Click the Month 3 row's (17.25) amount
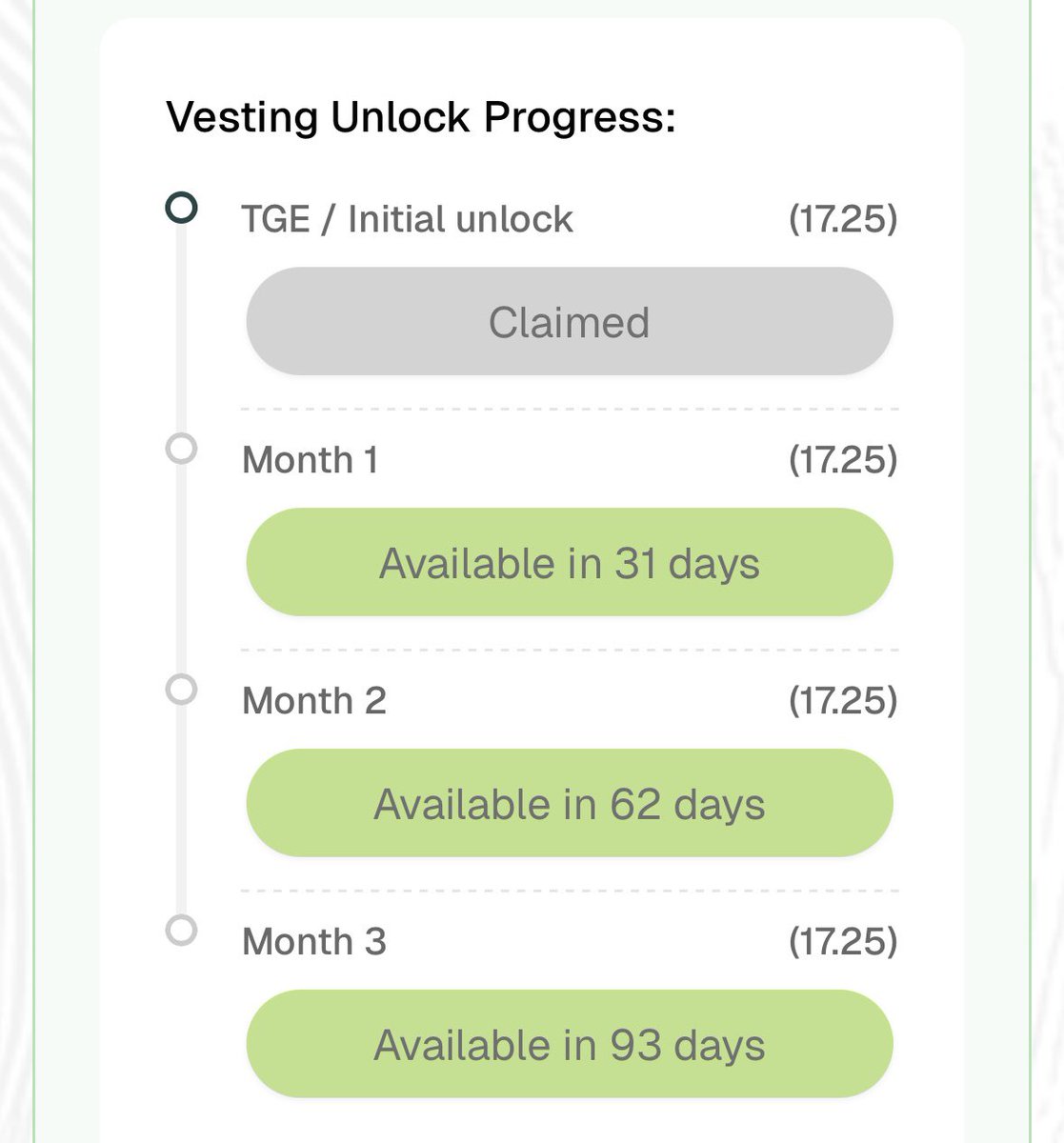Image resolution: width=1064 pixels, height=1143 pixels. (843, 942)
